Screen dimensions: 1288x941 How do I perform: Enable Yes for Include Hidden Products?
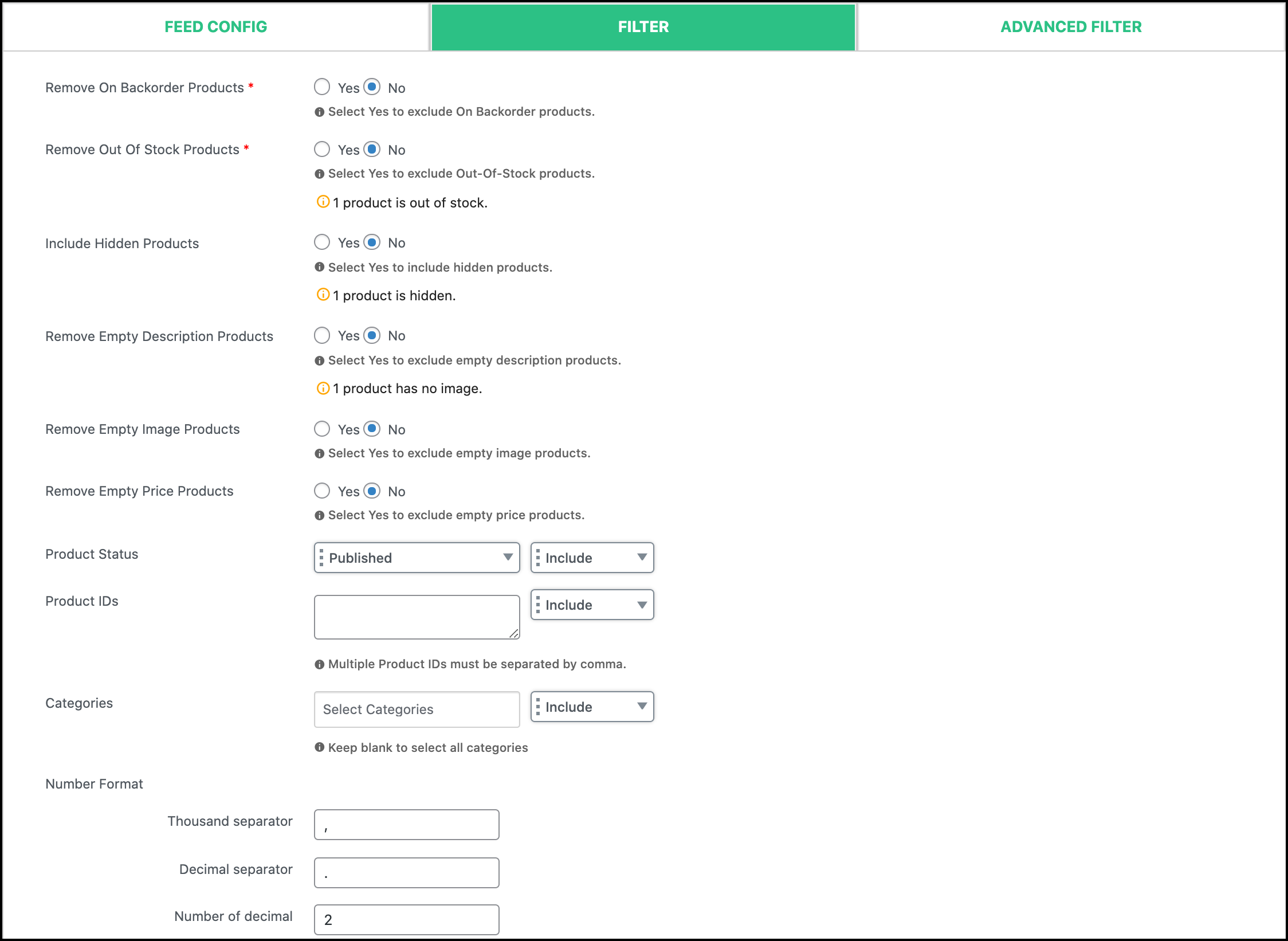click(323, 243)
